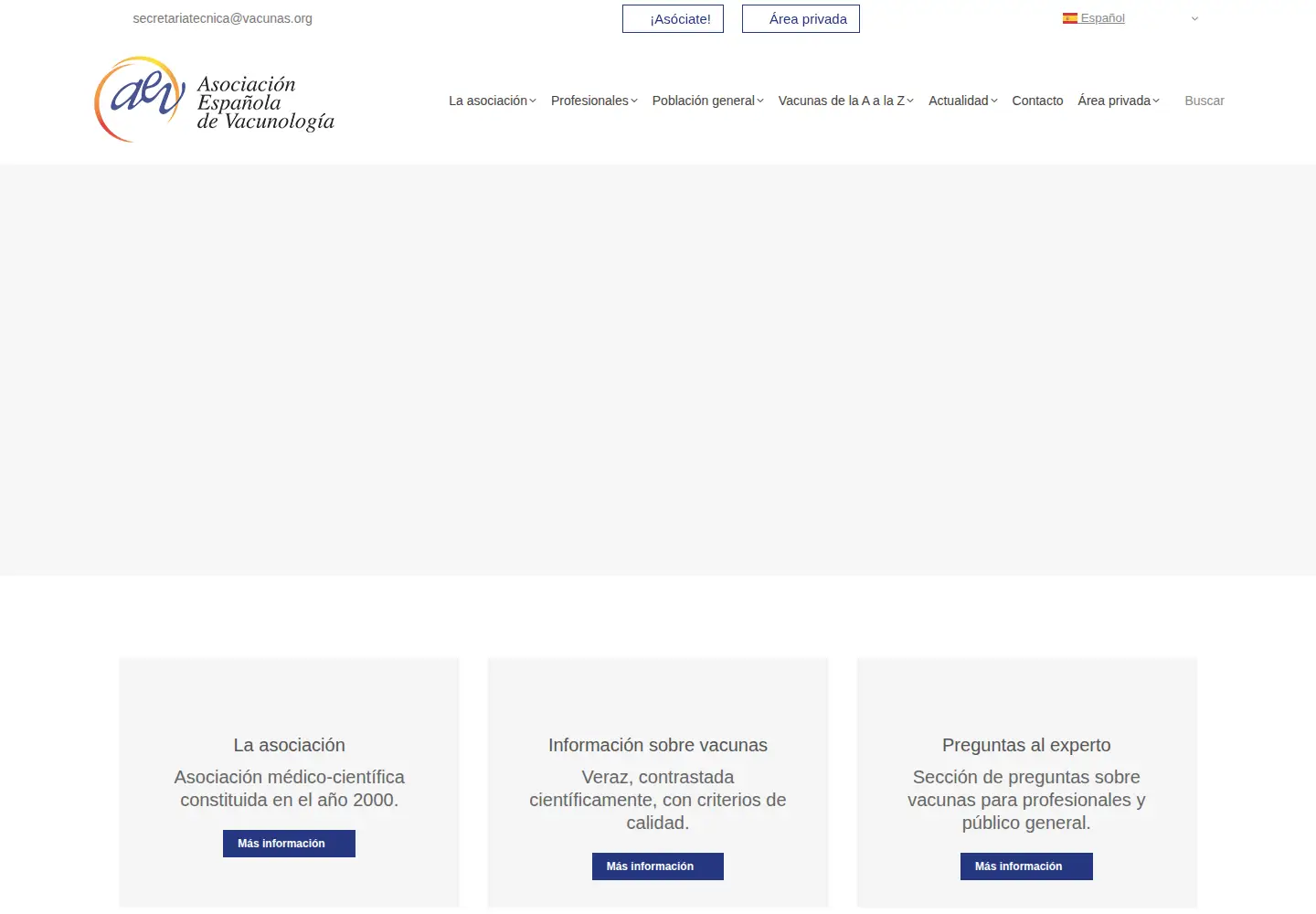Click Más información under Información sobre vacunas

point(658,866)
